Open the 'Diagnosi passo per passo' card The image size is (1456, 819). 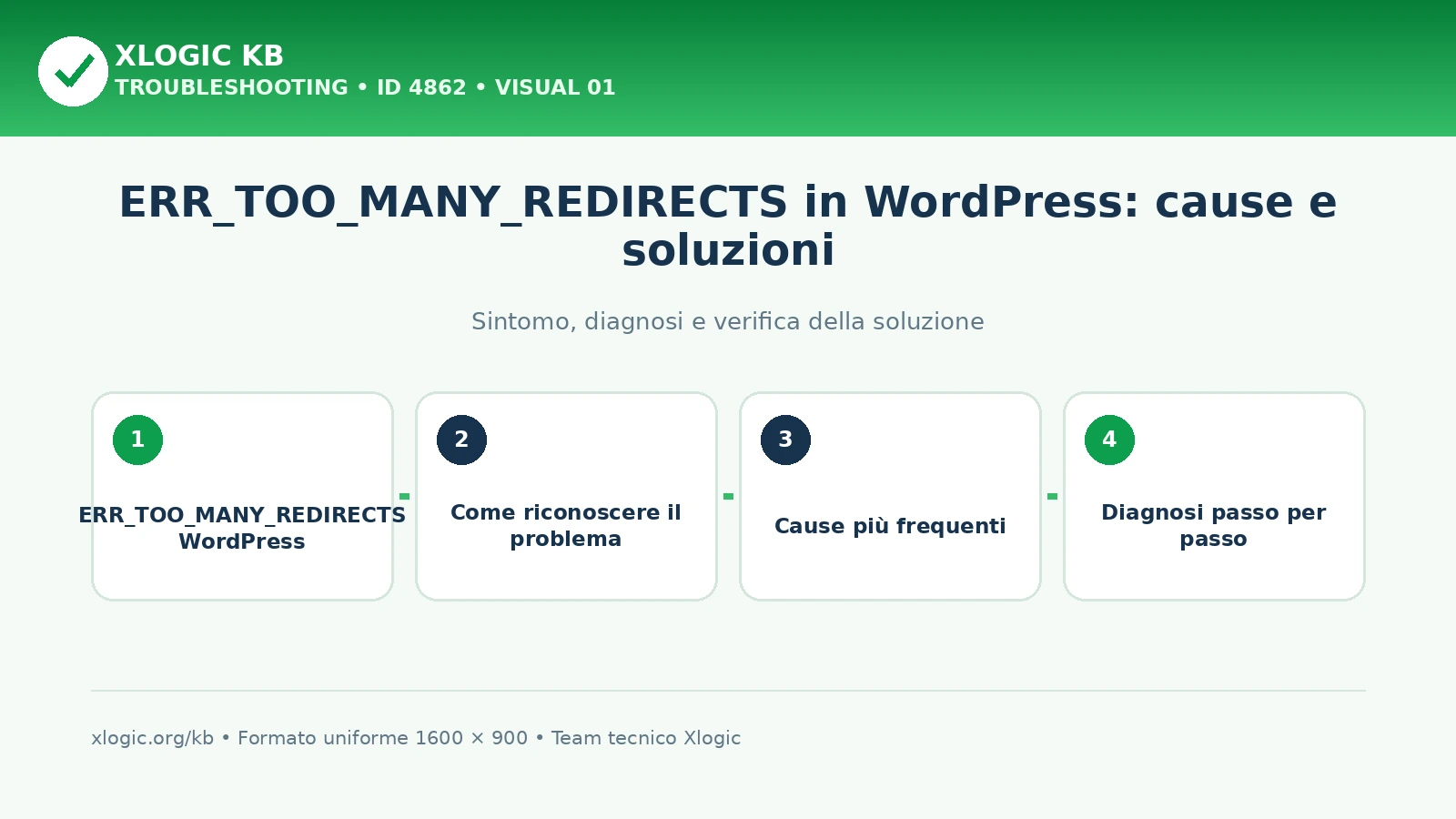[1214, 496]
